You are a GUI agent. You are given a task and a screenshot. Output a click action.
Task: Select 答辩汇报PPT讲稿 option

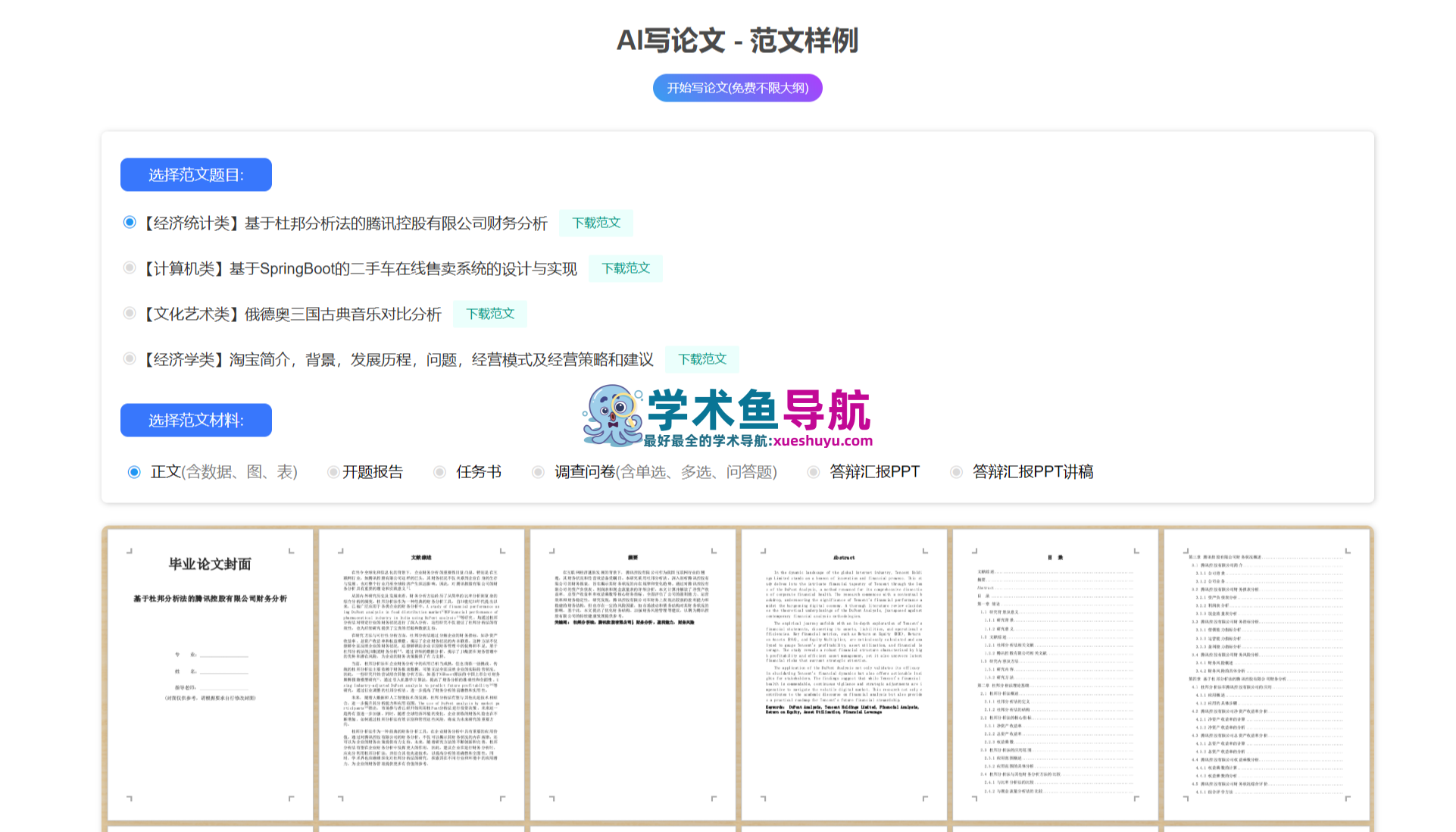957,472
